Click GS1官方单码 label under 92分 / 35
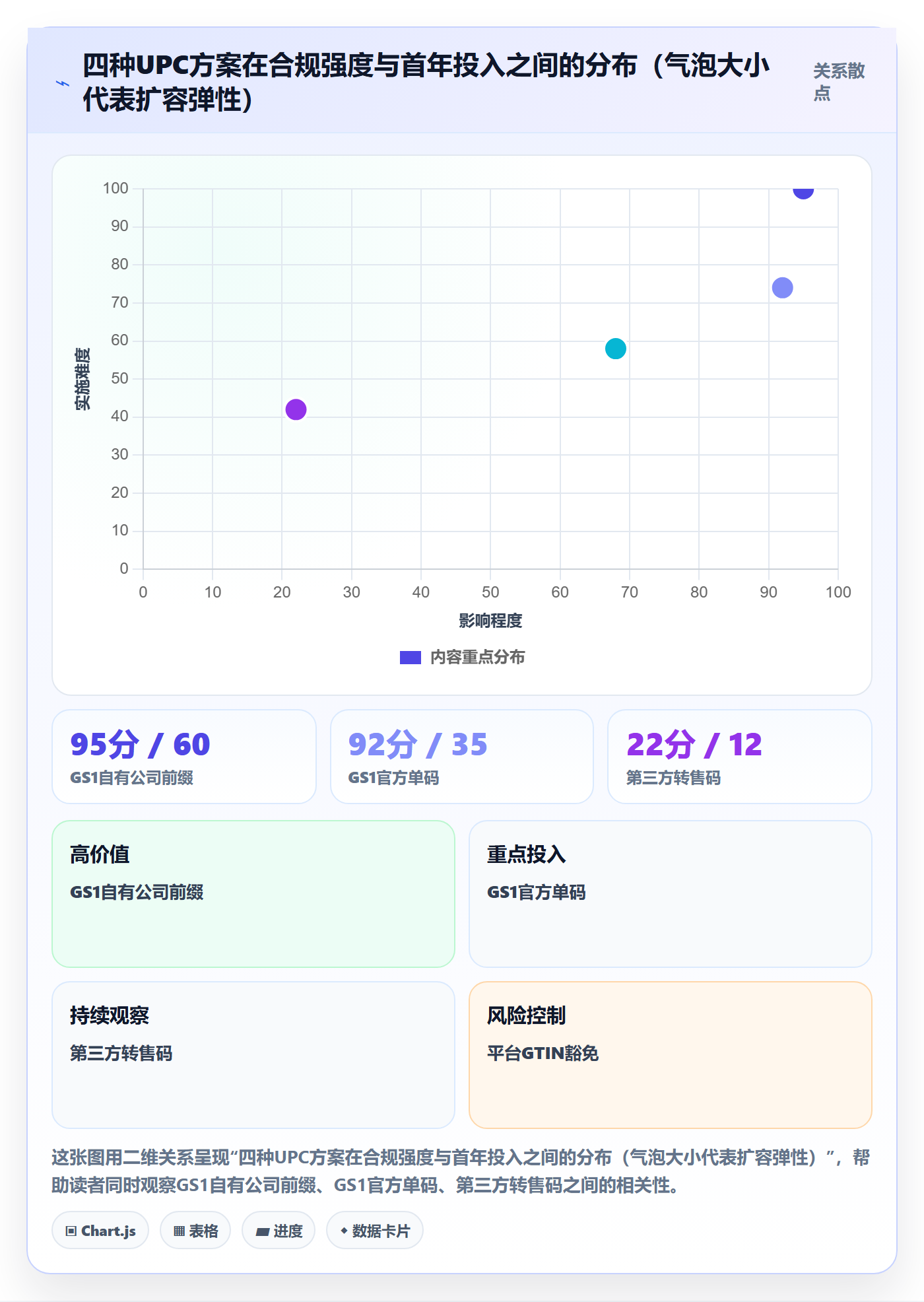 coord(393,778)
